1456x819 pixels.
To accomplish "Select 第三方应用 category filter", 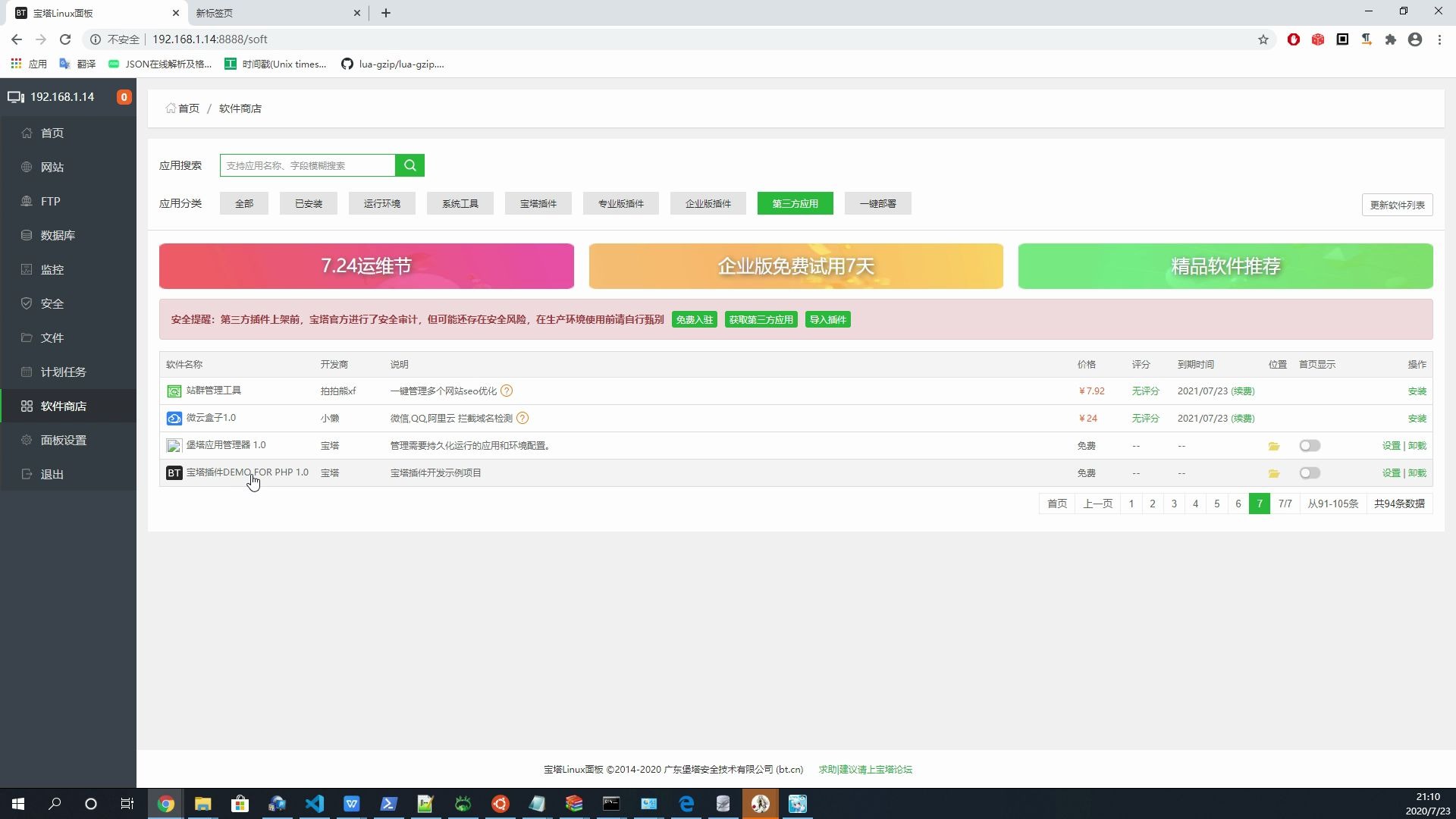I will click(x=795, y=203).
